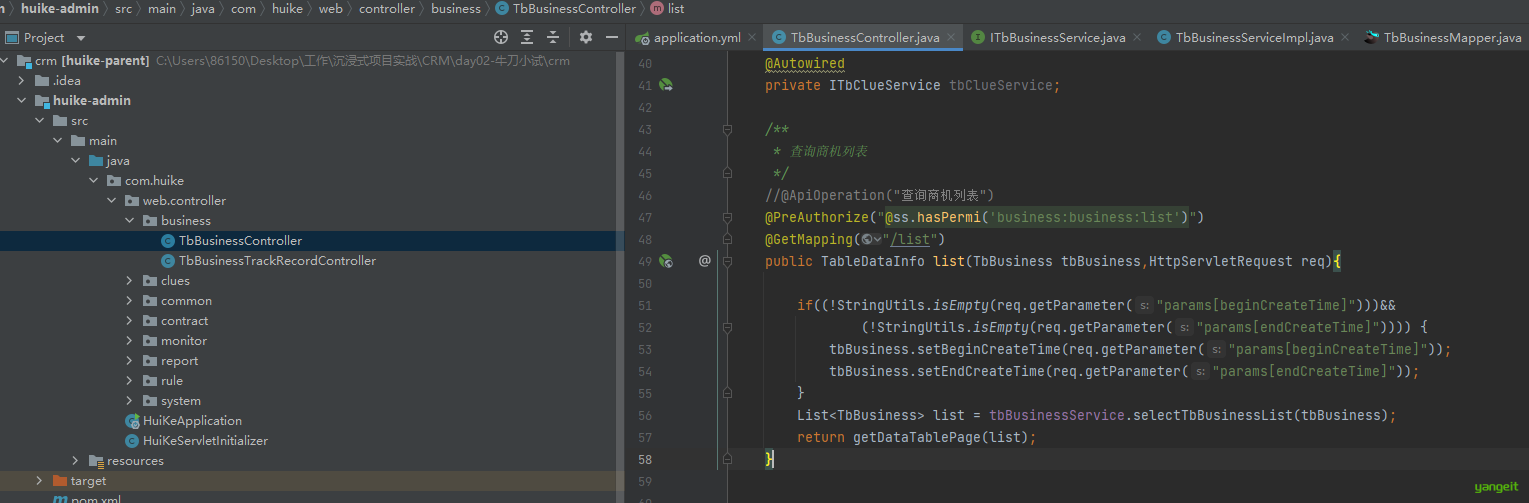The image size is (1529, 503).
Task: Click the huike-admin breadcrumb
Action: (x=60, y=8)
